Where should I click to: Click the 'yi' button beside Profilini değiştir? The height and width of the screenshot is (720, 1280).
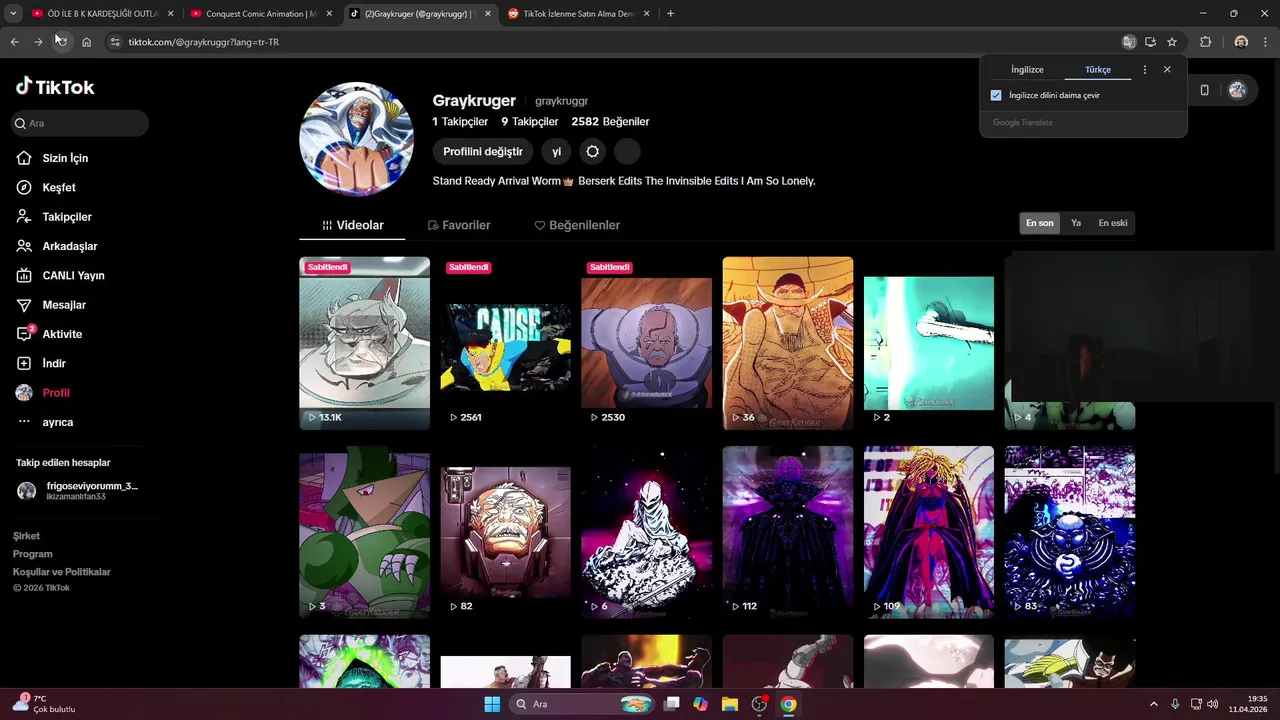(x=557, y=152)
